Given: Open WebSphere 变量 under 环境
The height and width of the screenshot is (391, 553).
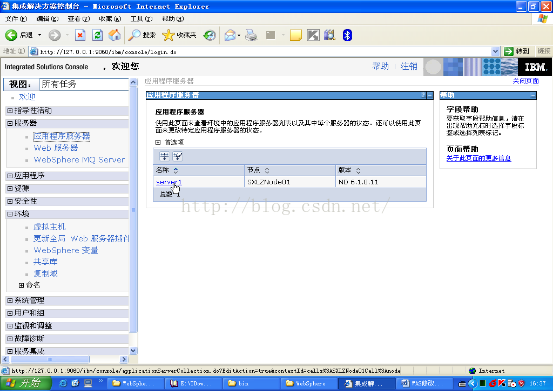Looking at the screenshot, I should (x=66, y=250).
